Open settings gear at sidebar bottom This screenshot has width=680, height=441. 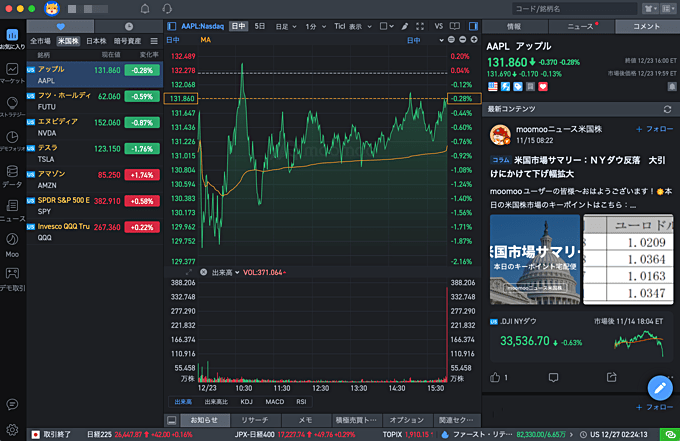click(x=12, y=429)
